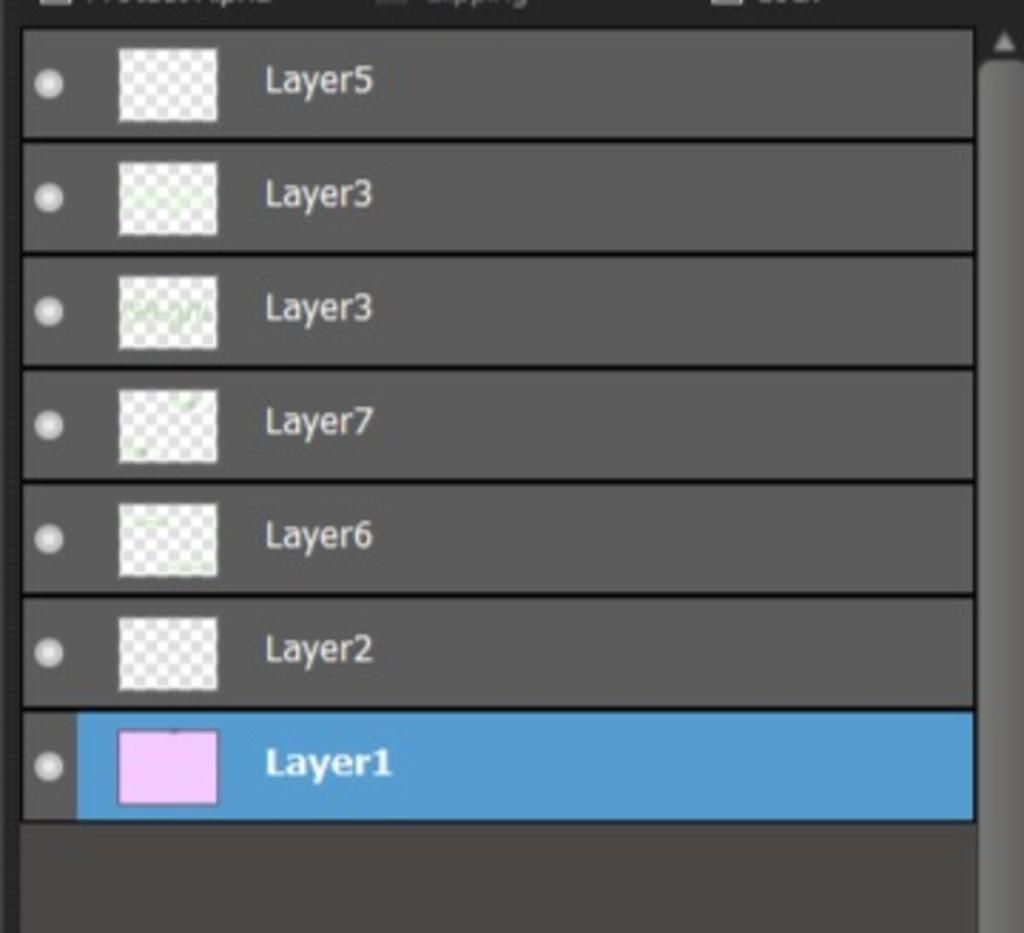
Task: Select the Layer3 row directly above Layer7
Action: (498, 311)
